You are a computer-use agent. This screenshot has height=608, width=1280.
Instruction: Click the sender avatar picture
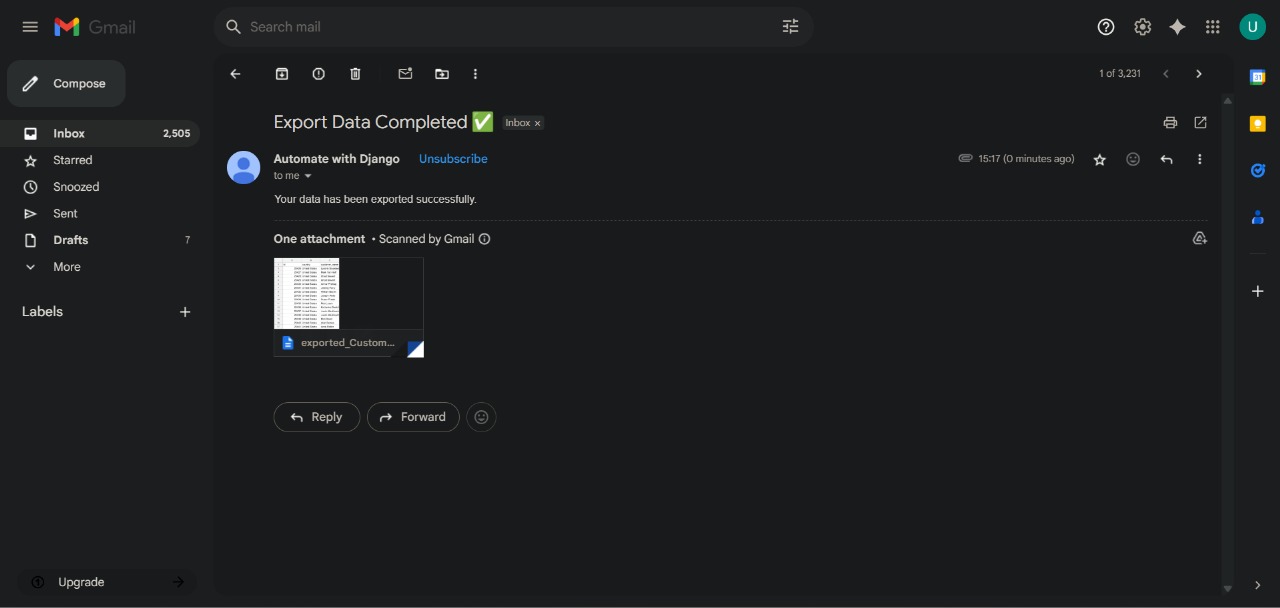[244, 167]
